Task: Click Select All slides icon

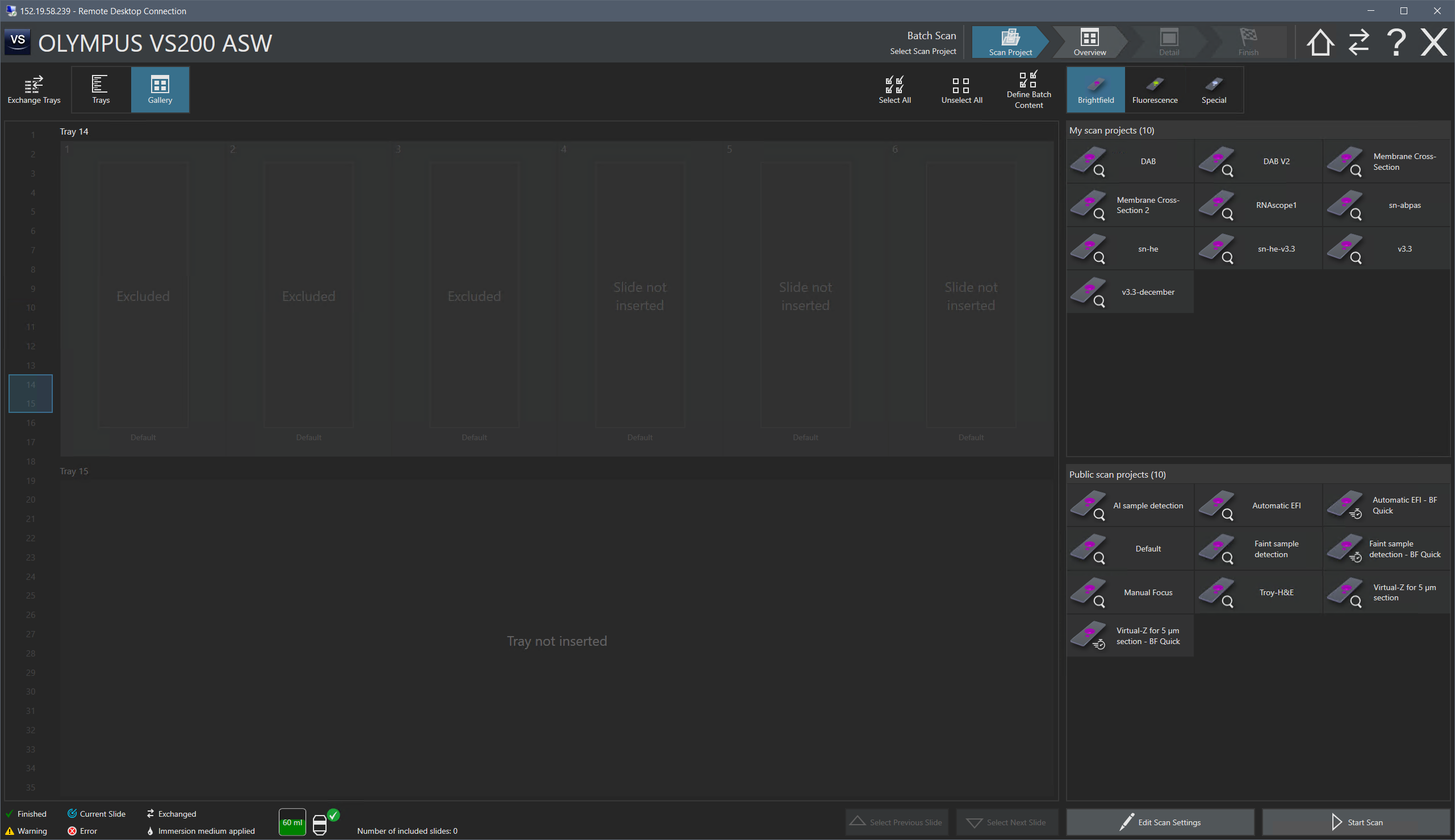Action: point(894,89)
